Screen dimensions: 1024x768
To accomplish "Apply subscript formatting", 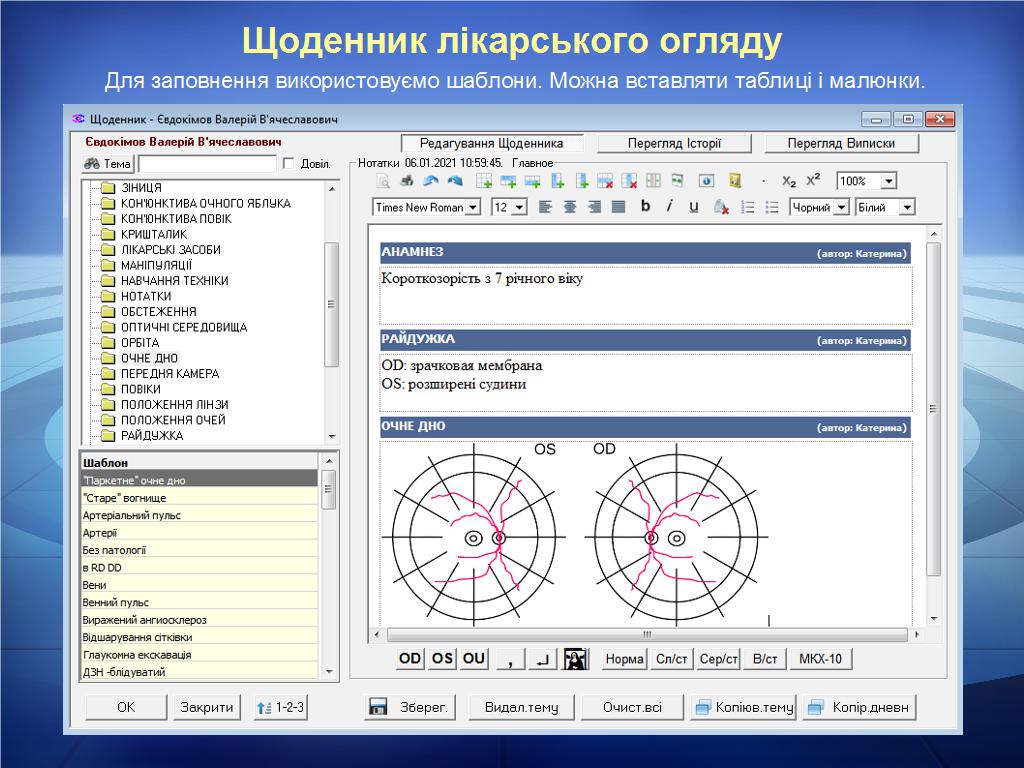I will click(x=789, y=181).
